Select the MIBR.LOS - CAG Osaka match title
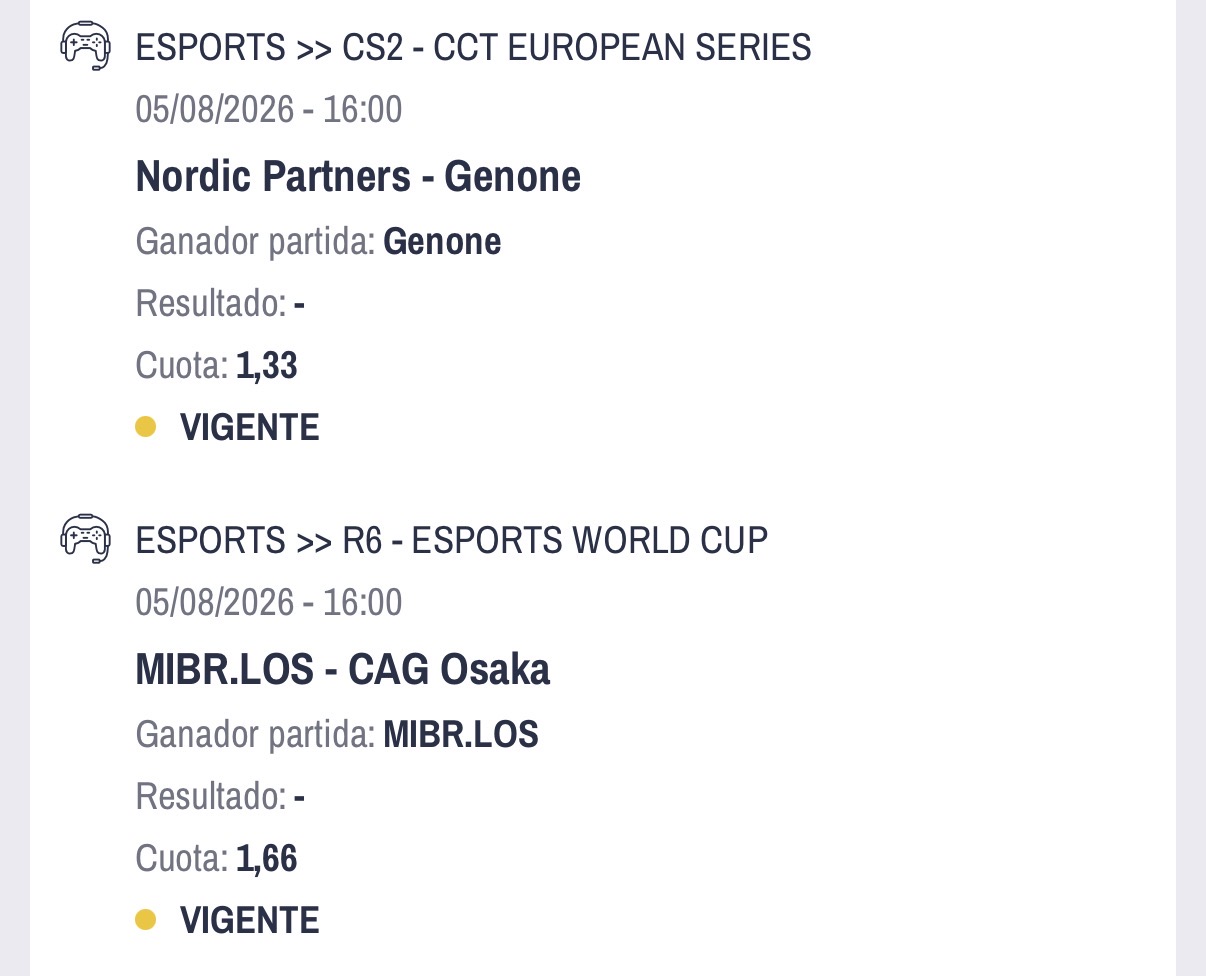The height and width of the screenshot is (976, 1206). 343,670
